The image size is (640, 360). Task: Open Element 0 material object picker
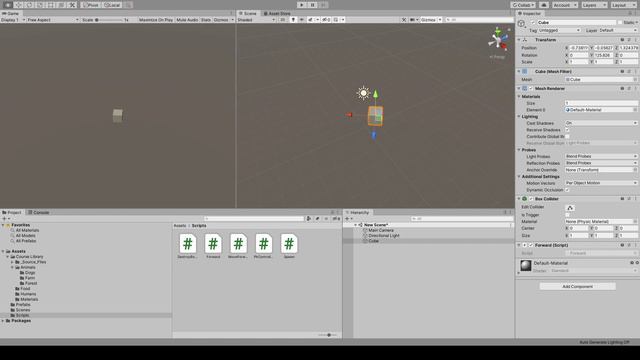click(x=635, y=110)
